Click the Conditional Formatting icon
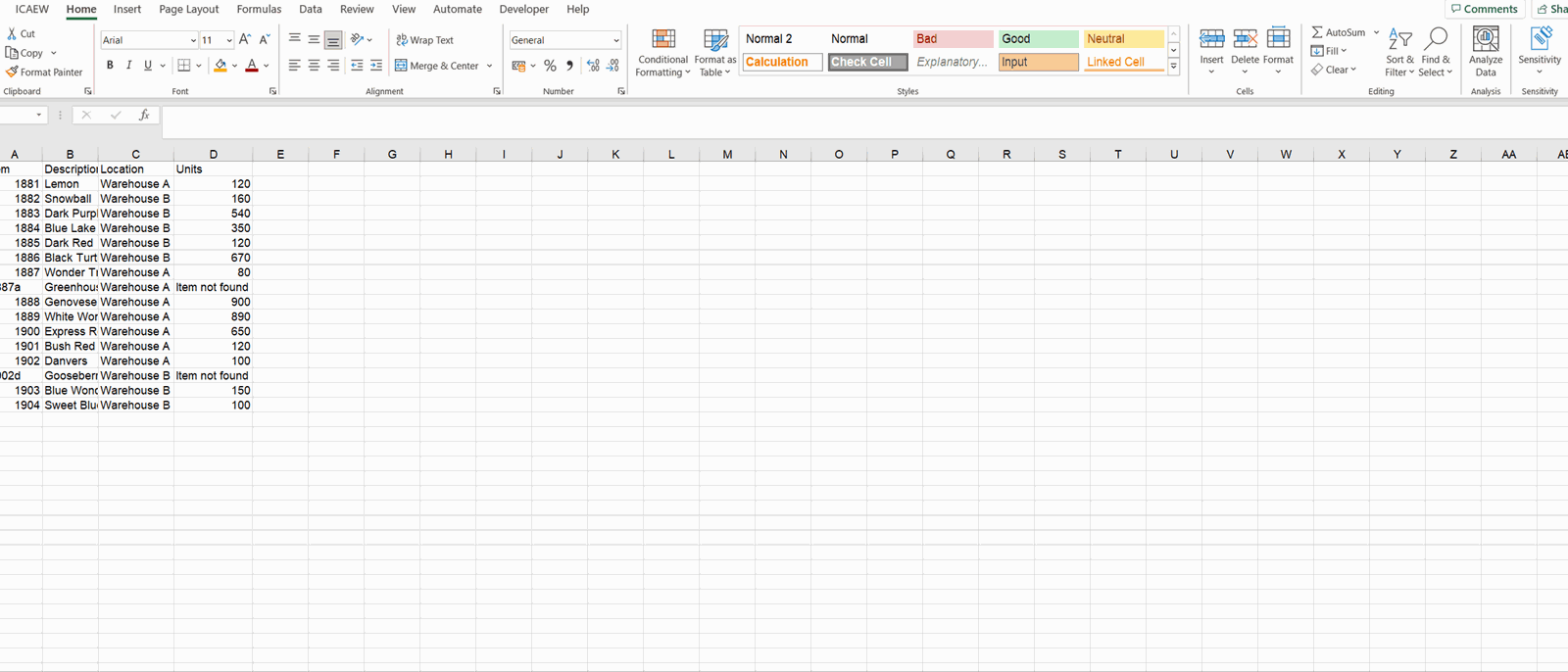The height and width of the screenshot is (672, 1568). (x=662, y=41)
